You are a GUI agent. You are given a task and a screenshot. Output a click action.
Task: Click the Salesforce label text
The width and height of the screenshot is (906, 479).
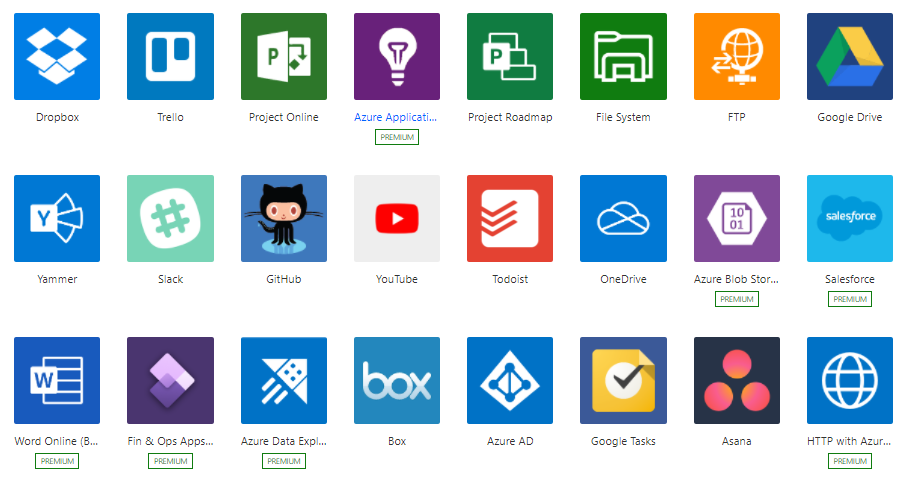click(x=850, y=279)
